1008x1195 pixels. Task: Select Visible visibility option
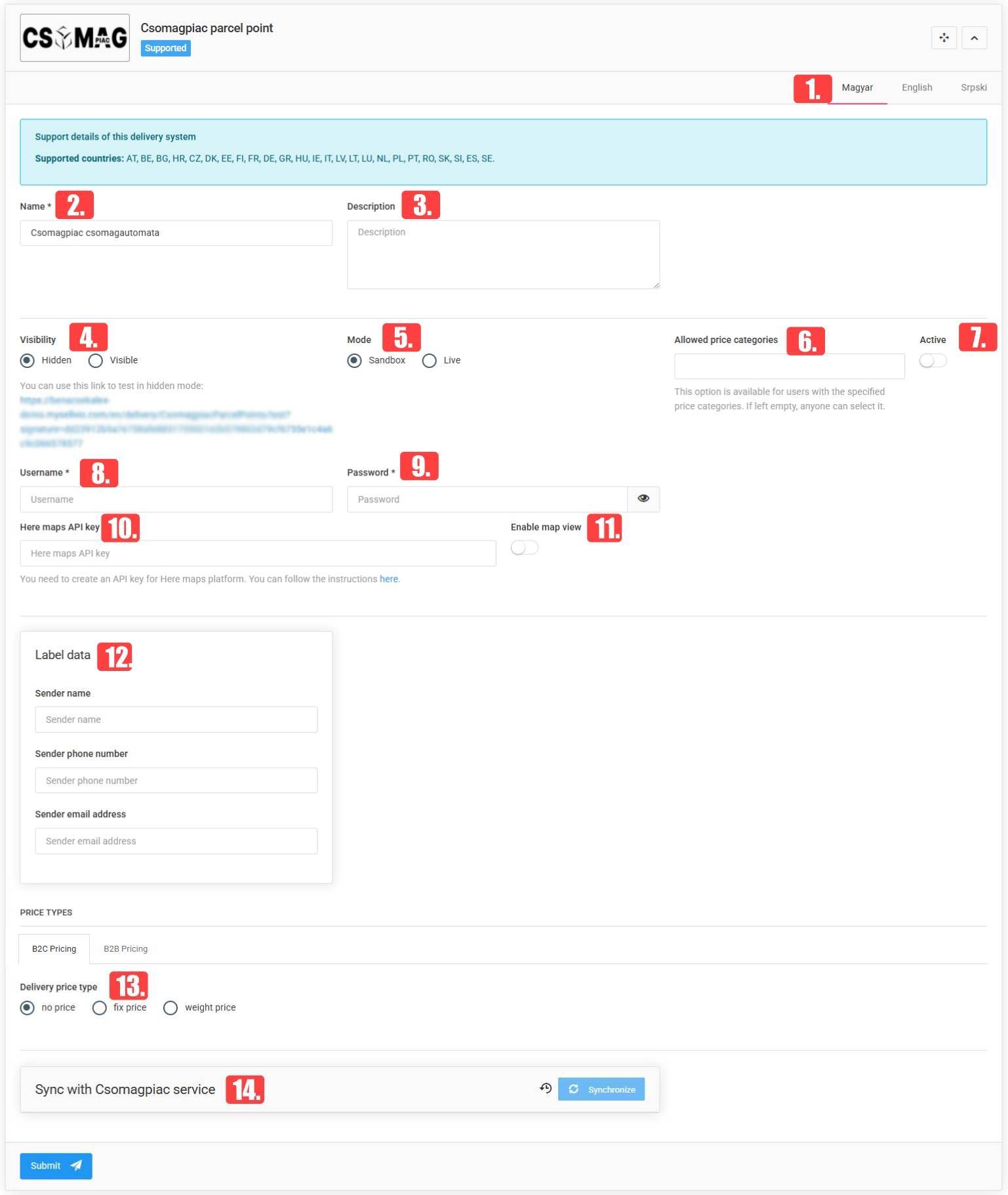click(x=96, y=361)
